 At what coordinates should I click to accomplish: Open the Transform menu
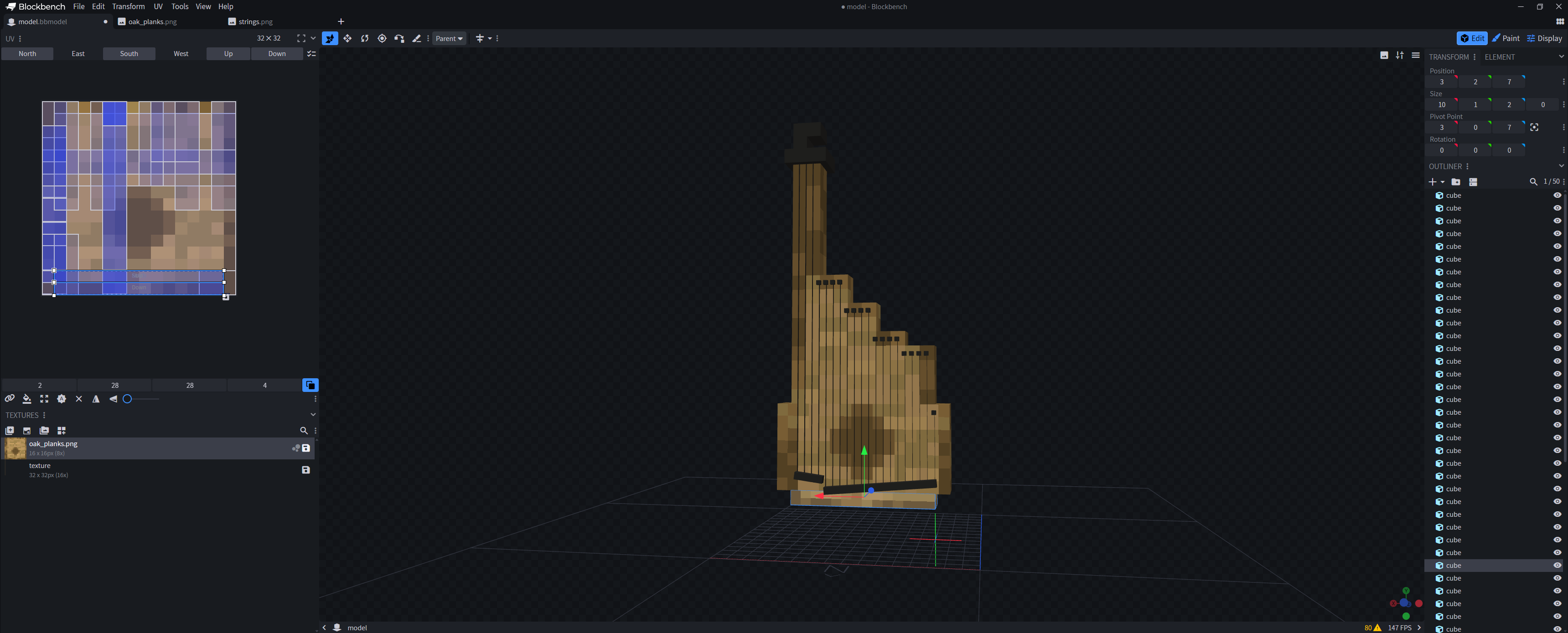pyautogui.click(x=129, y=7)
